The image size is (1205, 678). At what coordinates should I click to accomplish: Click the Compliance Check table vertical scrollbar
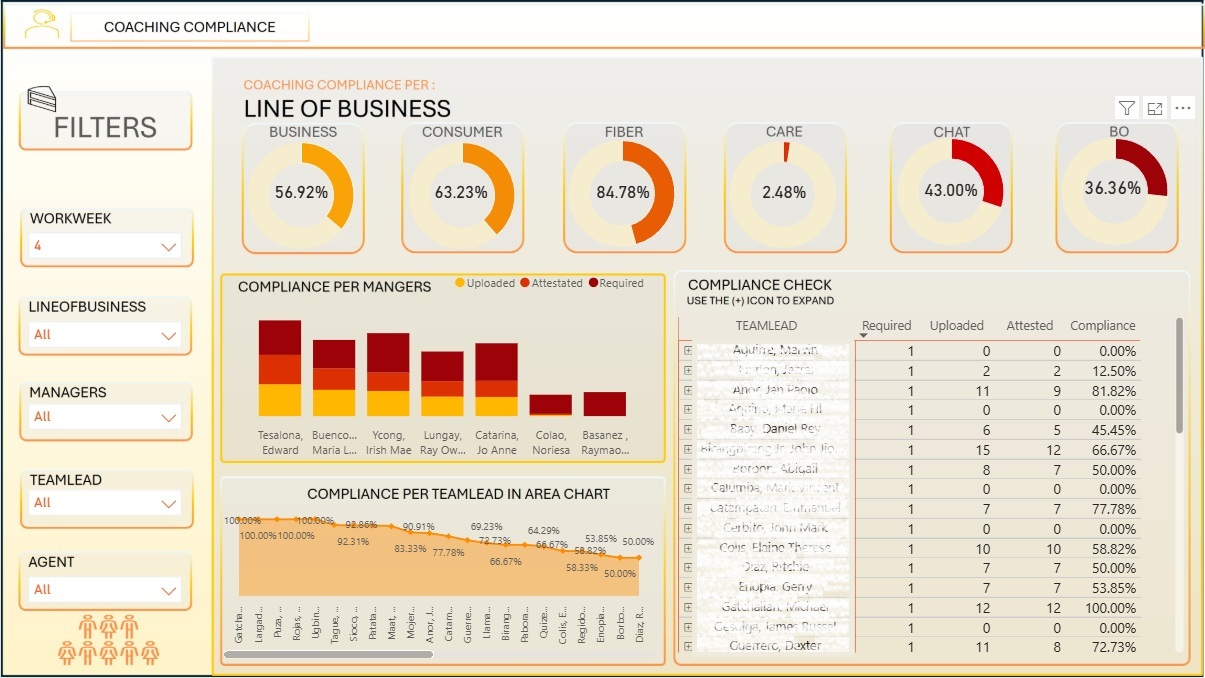tap(1180, 376)
